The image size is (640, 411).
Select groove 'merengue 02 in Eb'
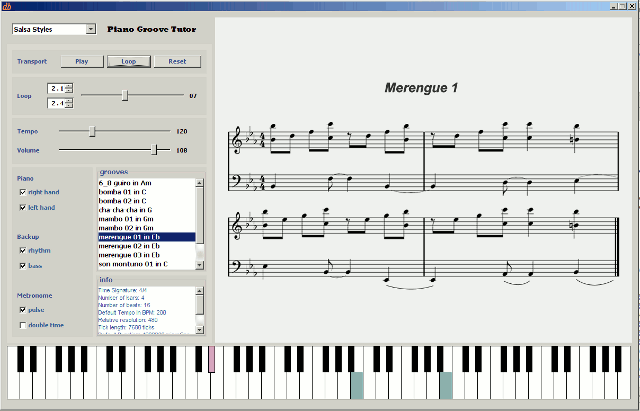147,246
